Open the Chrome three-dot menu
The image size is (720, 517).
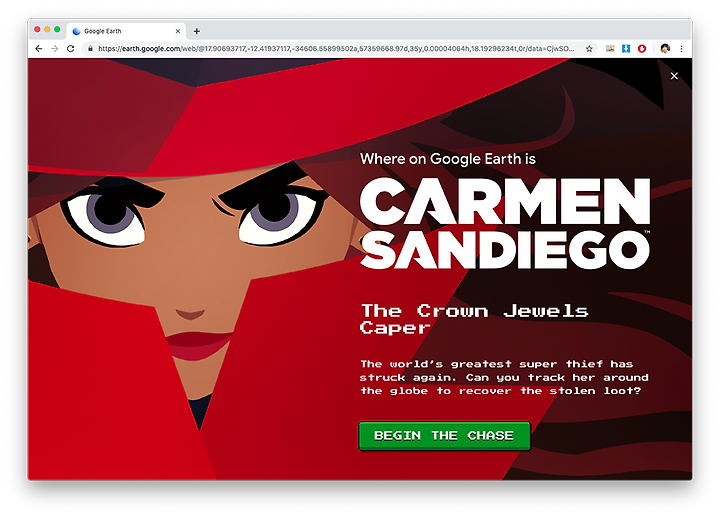(x=681, y=49)
